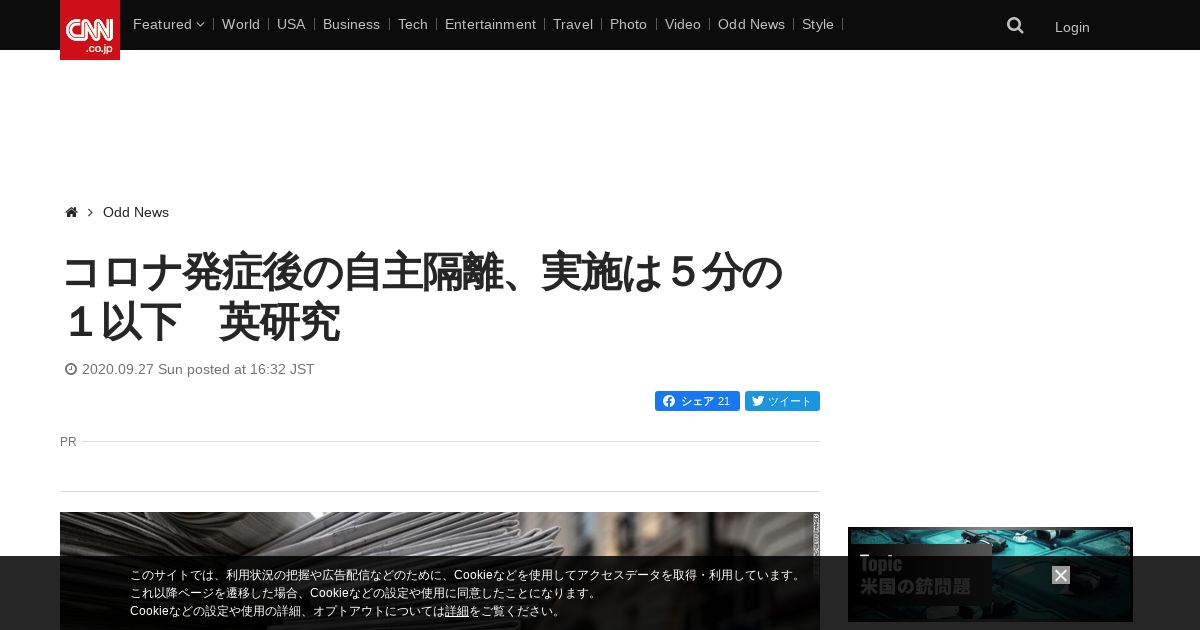Viewport: 1200px width, 630px height.
Task: Open the World section
Action: click(241, 24)
